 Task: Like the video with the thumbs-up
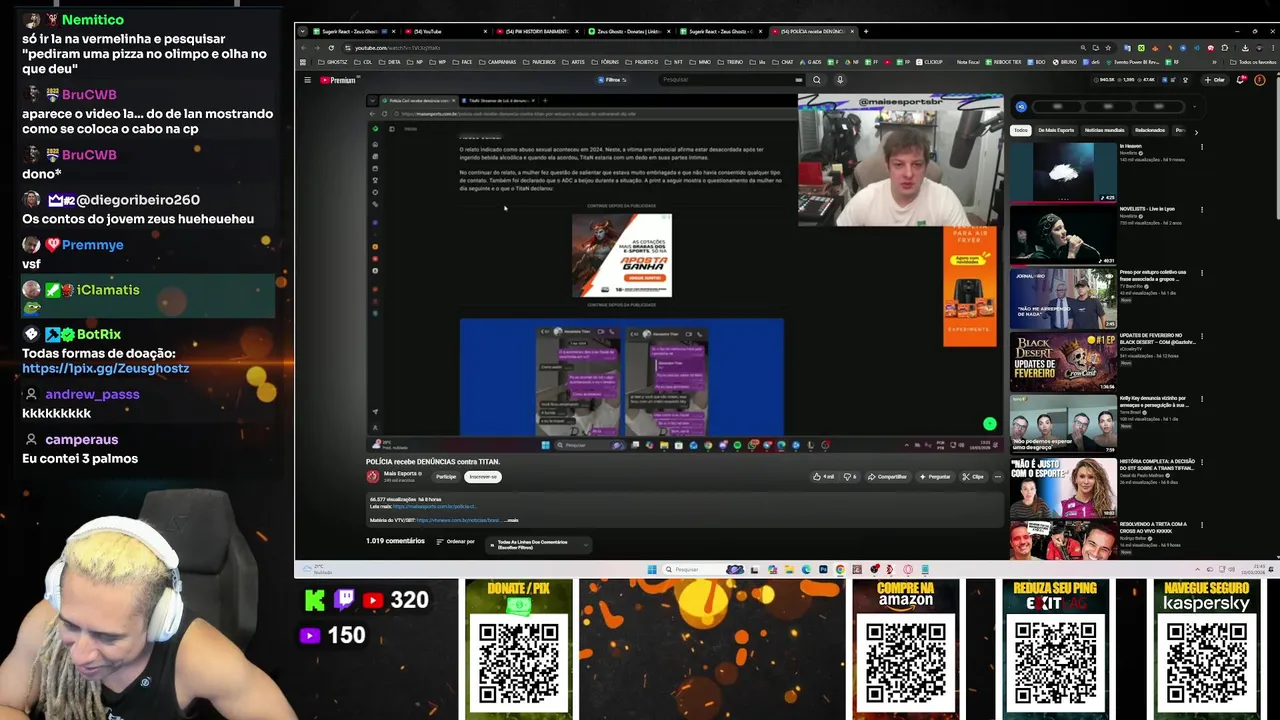824,477
